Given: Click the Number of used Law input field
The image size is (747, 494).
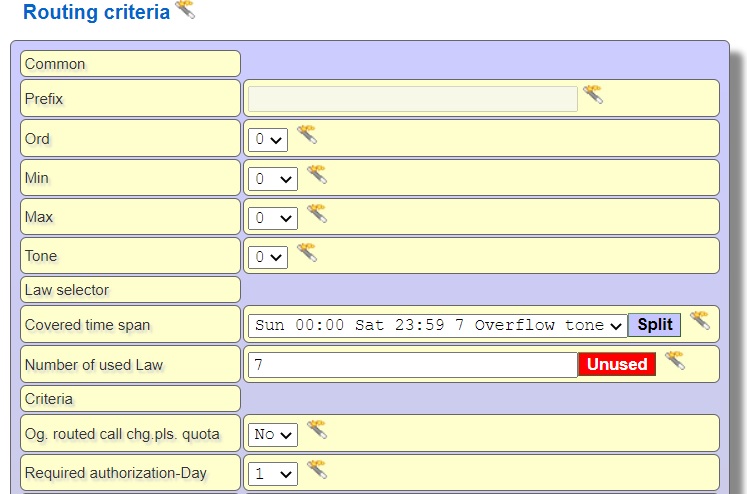Looking at the screenshot, I should pos(412,365).
